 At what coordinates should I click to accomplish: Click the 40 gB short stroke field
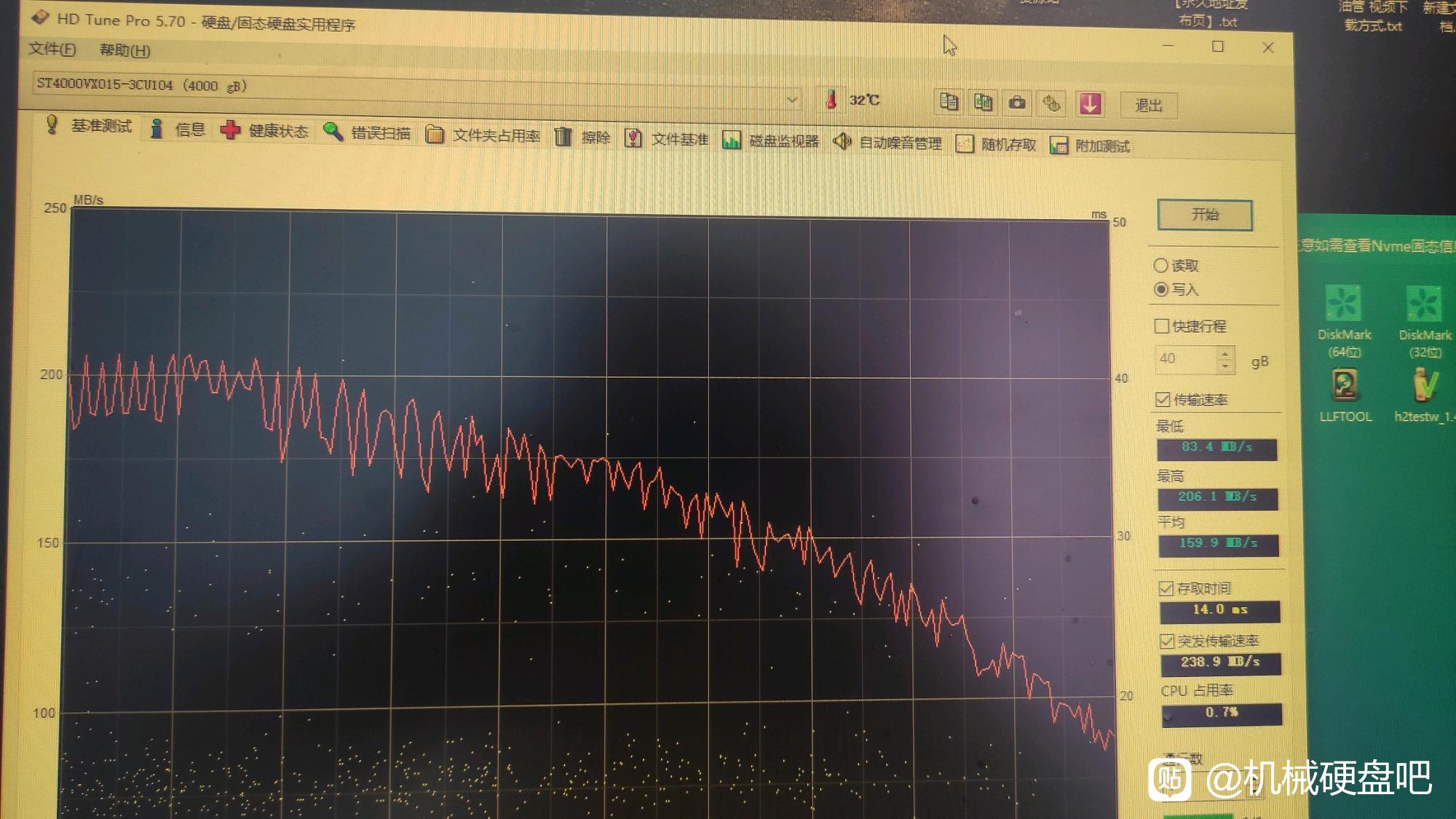click(x=1185, y=359)
